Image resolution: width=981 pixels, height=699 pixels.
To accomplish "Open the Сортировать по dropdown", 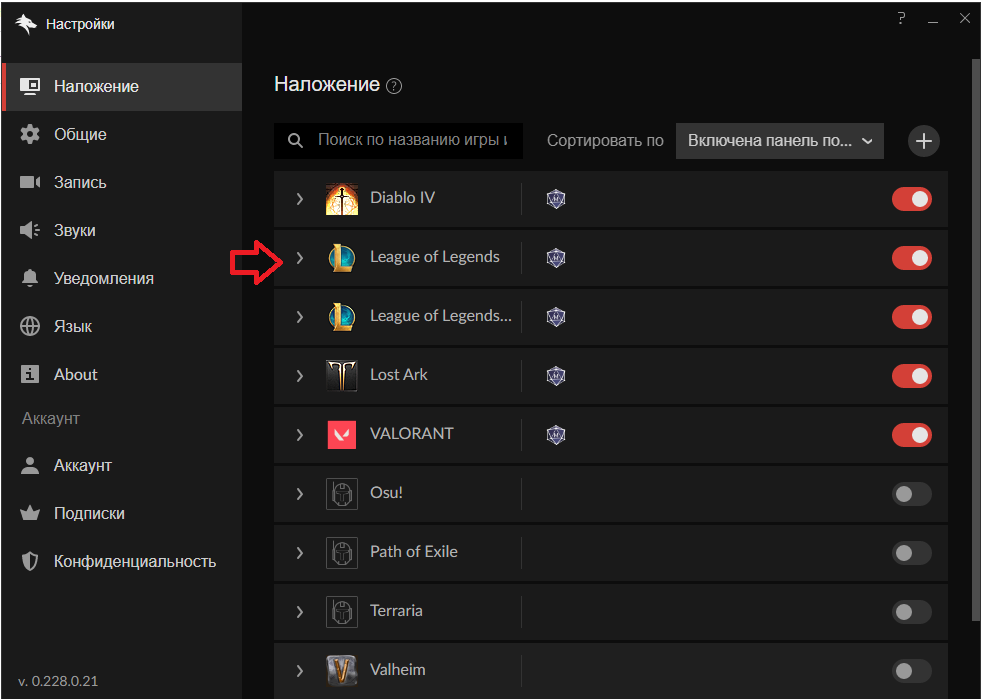I will coord(780,141).
